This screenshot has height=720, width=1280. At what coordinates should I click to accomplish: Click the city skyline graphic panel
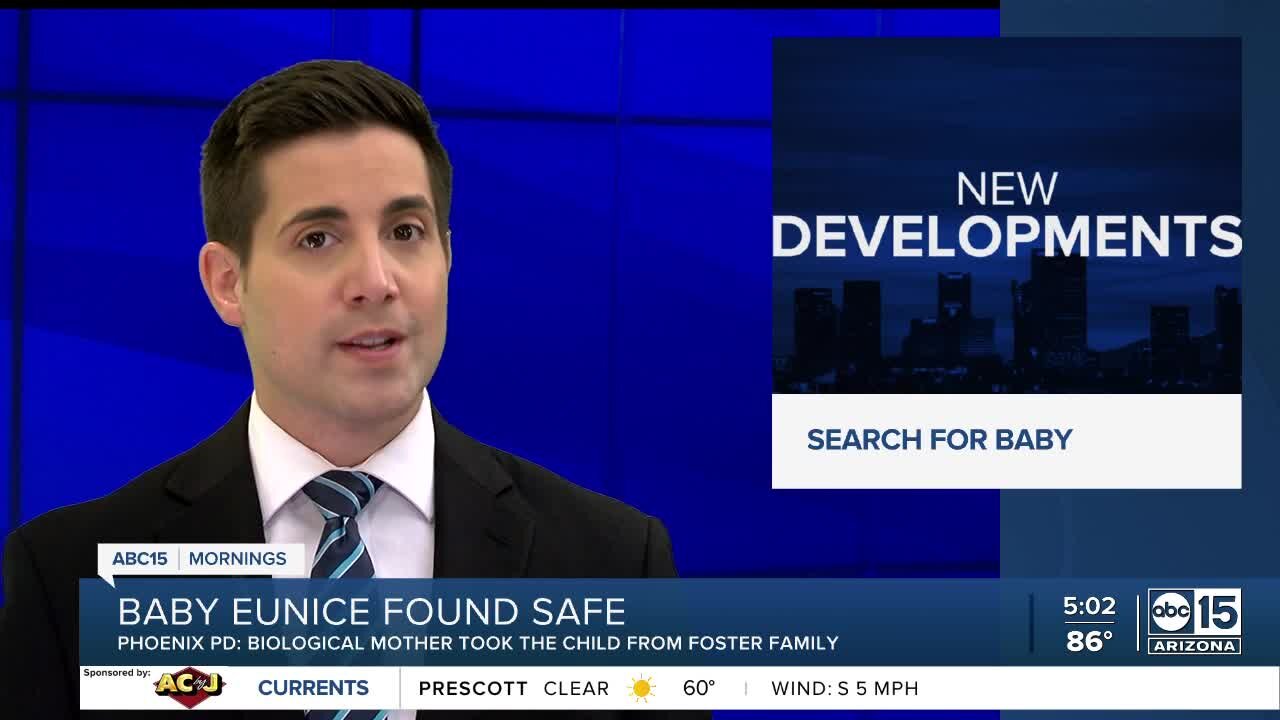pos(1006,216)
